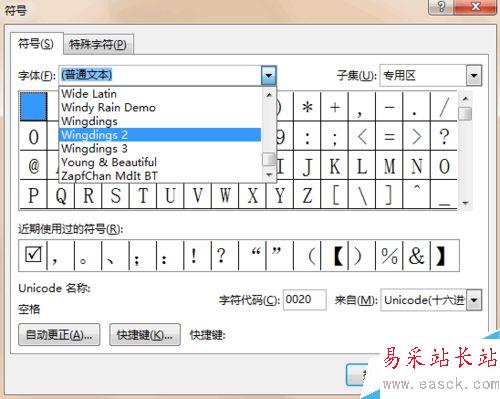
Task: Pick the recently used exclamation mark
Action: (198, 255)
